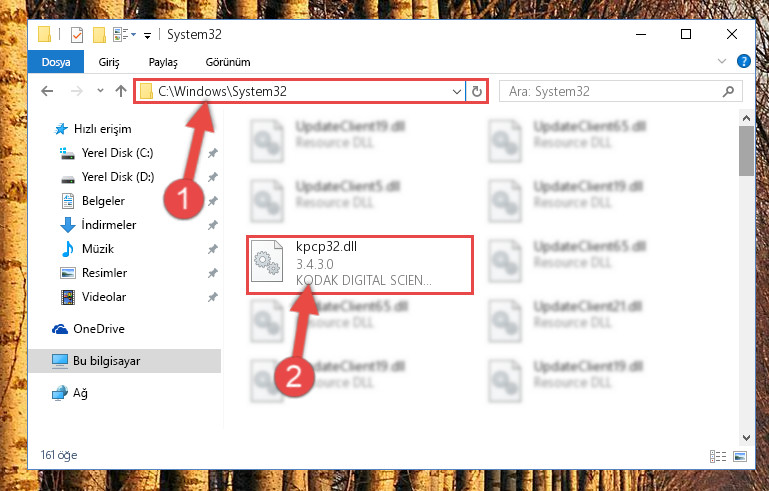The width and height of the screenshot is (769, 491).
Task: Click the vertical scrollbar thumb
Action: [x=746, y=151]
